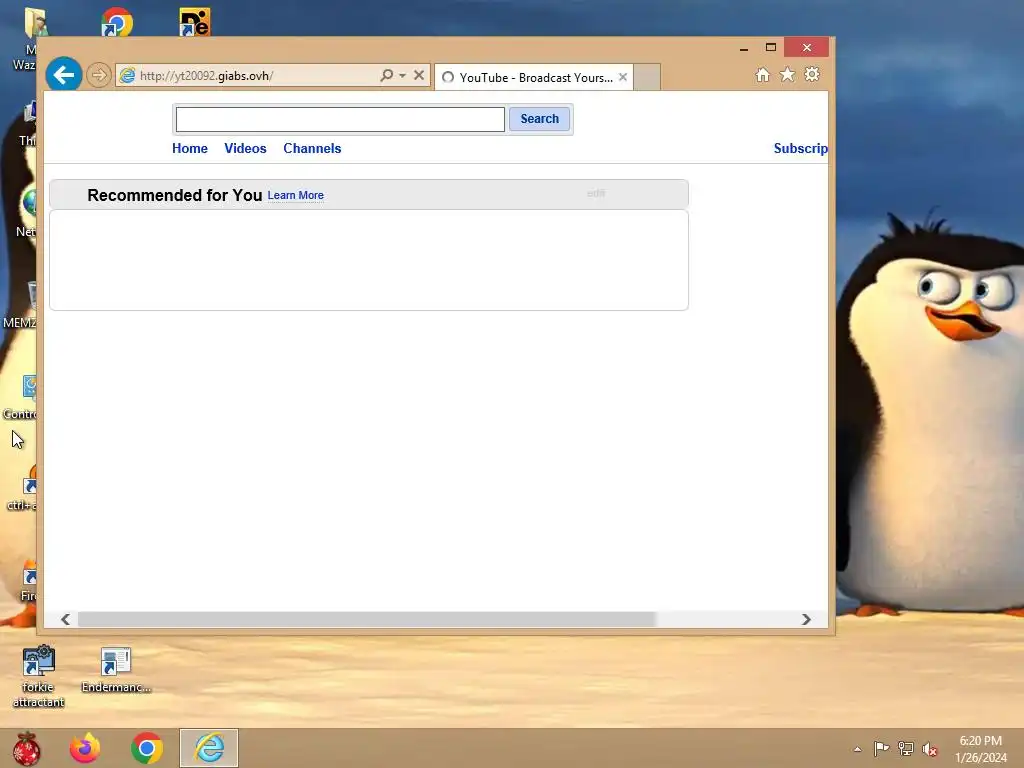The height and width of the screenshot is (768, 1024).
Task: Click the YouTube search text box
Action: [340, 120]
